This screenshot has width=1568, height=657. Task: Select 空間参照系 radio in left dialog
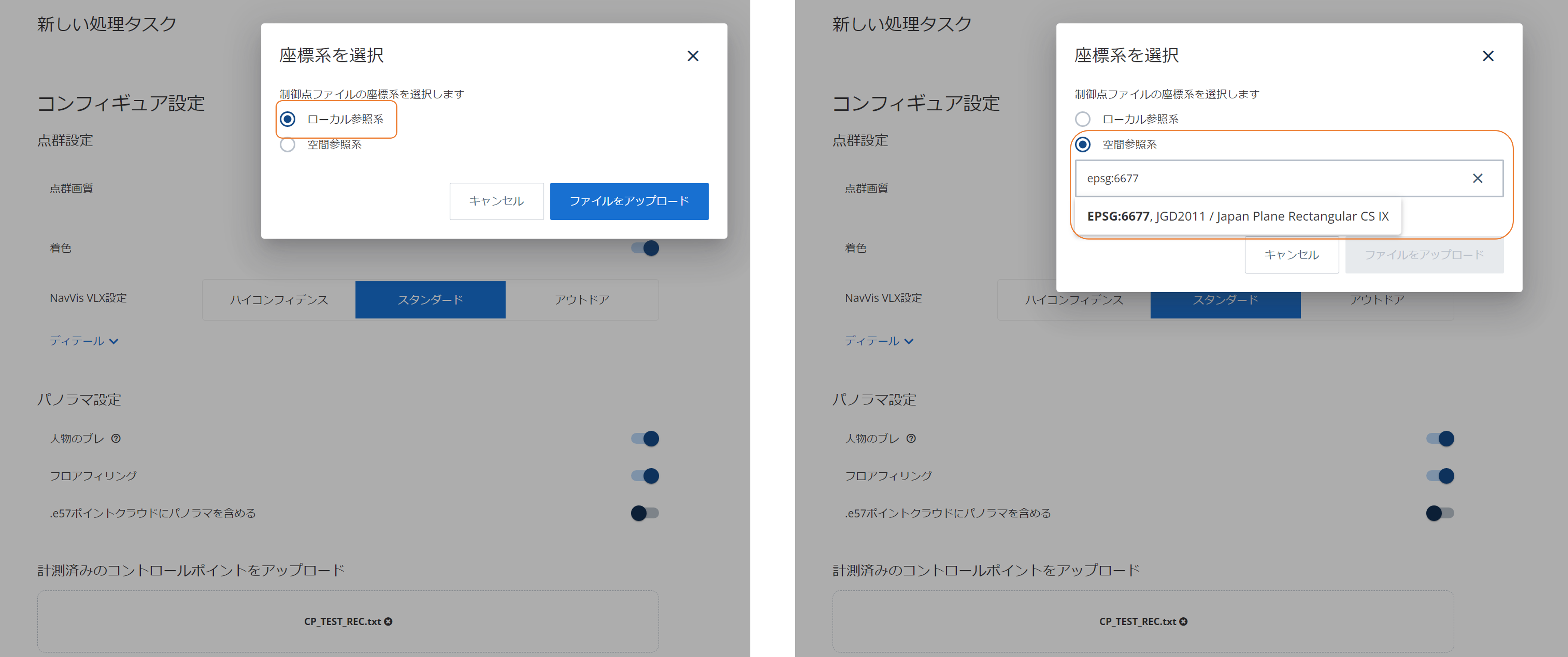pos(287,144)
